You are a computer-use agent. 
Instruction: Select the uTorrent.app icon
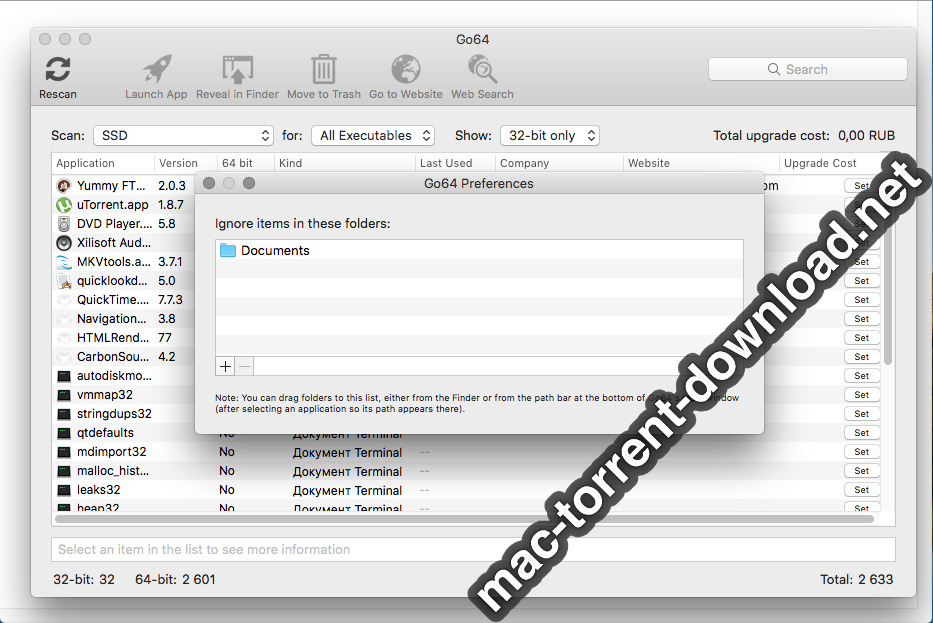64,205
